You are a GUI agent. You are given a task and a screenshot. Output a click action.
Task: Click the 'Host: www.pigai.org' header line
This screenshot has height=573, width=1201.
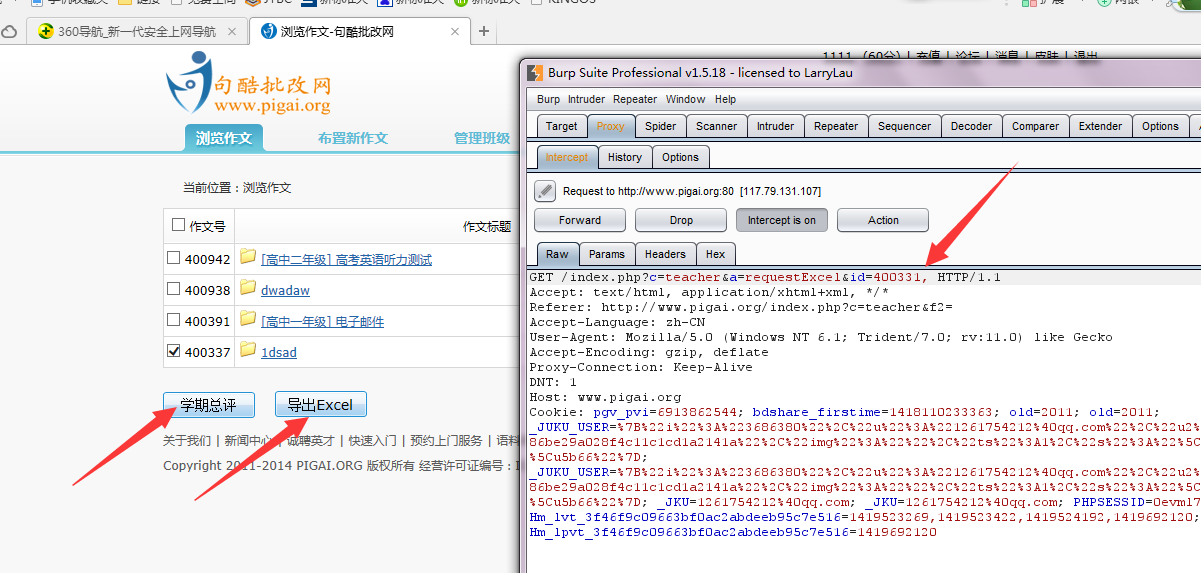(605, 397)
